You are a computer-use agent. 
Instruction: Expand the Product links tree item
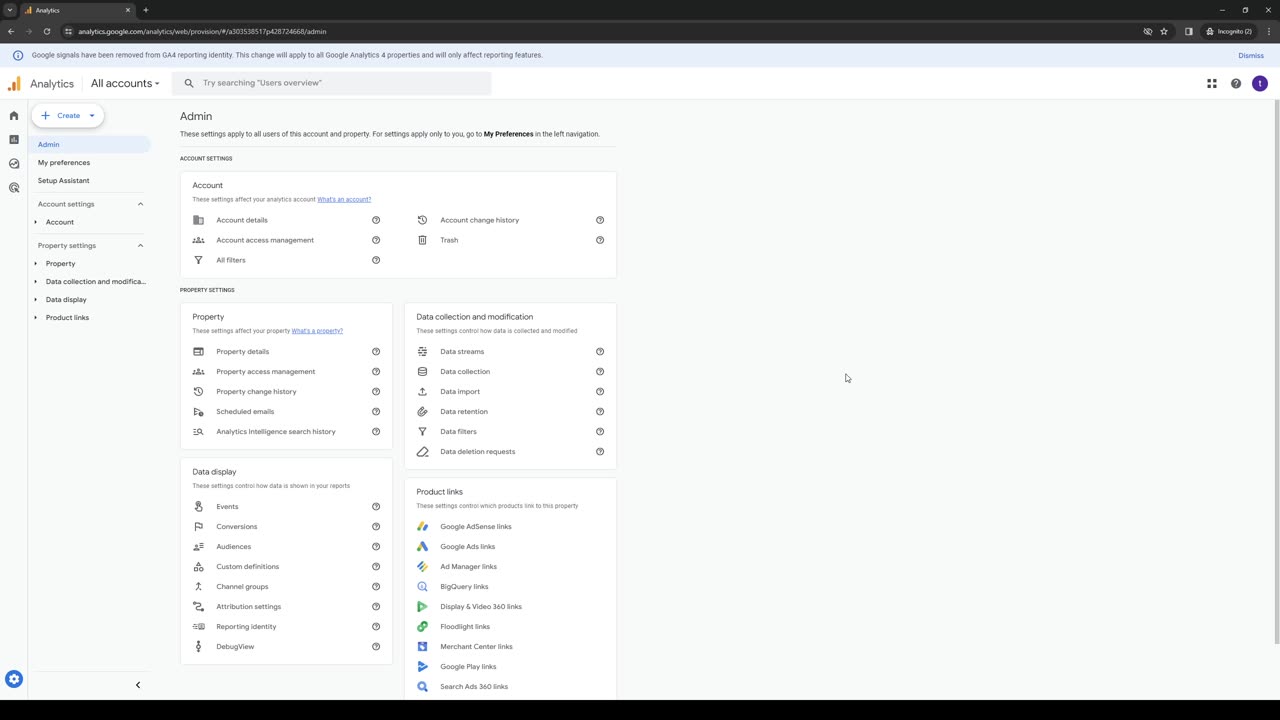(x=36, y=318)
